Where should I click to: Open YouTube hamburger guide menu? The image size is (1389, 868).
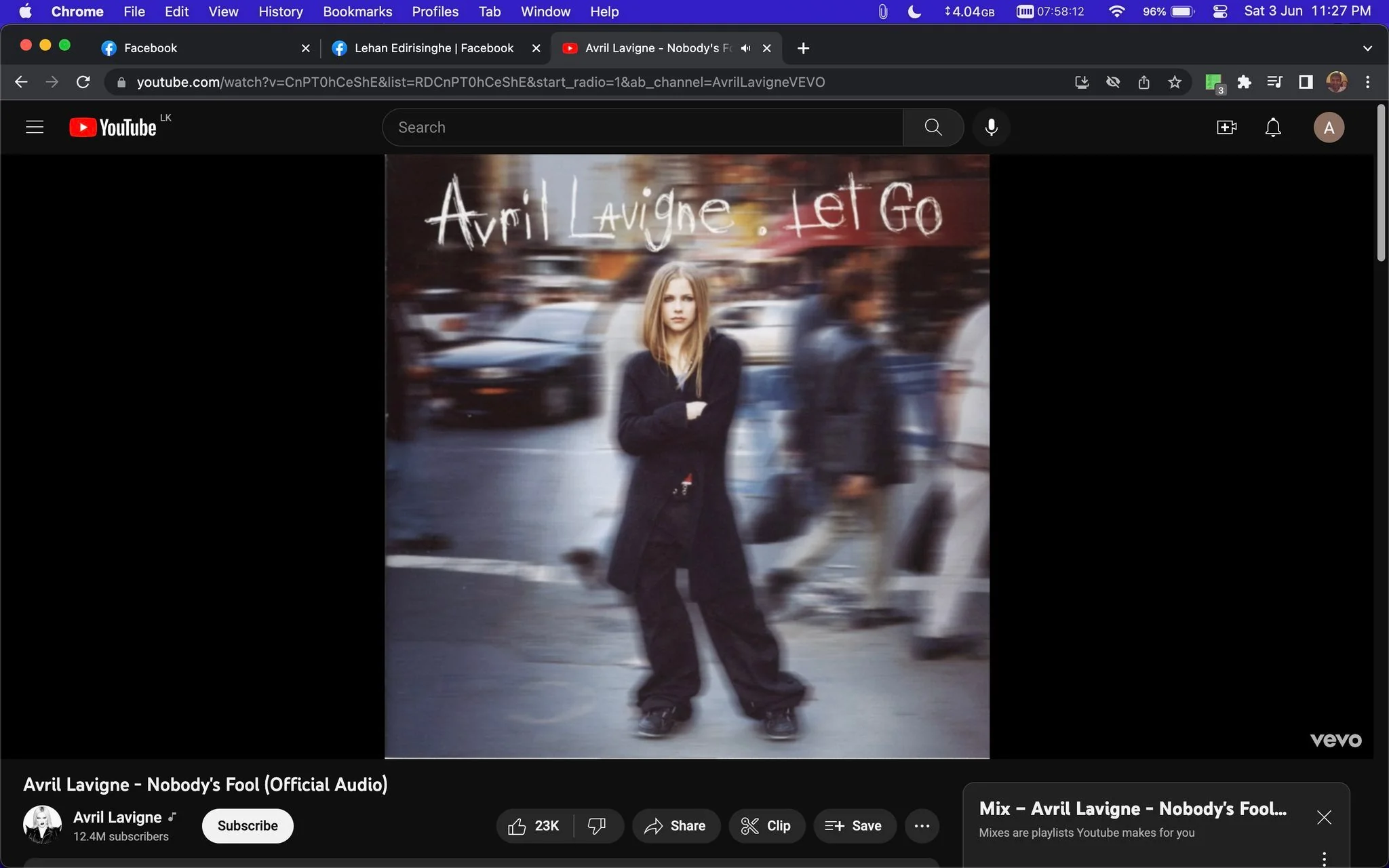pos(35,127)
